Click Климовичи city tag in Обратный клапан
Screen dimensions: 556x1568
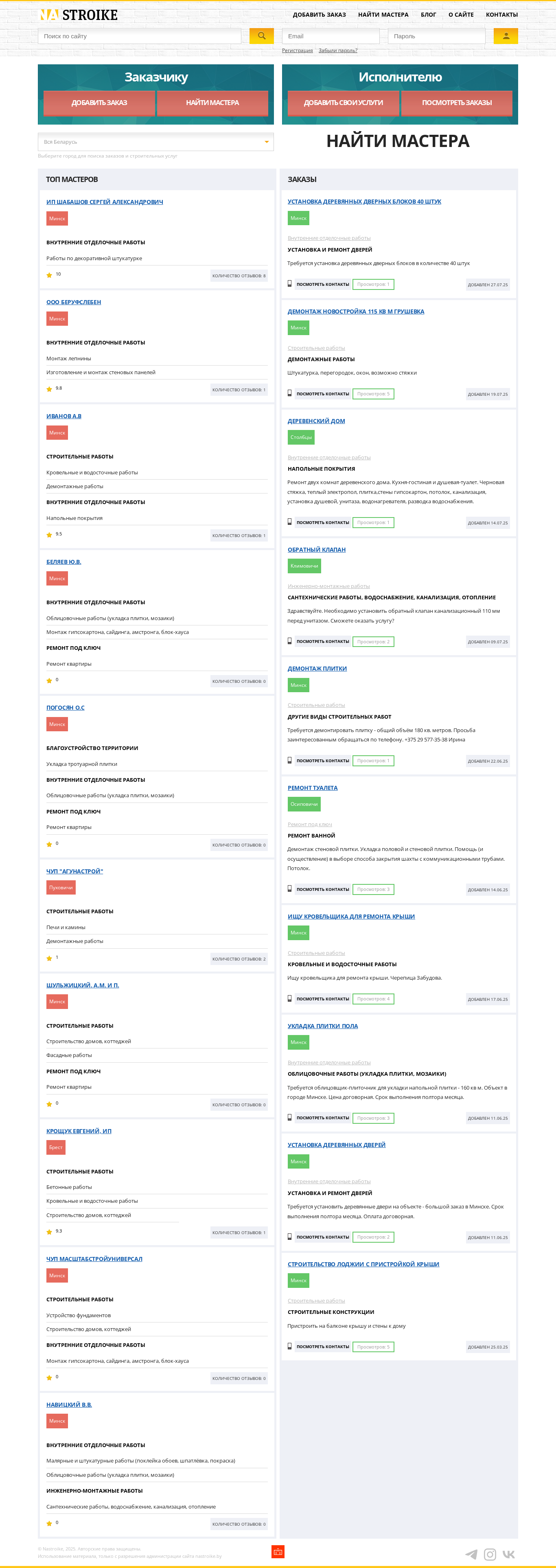[304, 566]
